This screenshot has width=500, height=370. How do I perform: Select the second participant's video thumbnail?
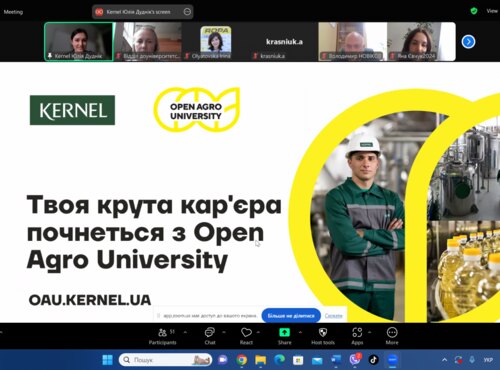point(148,42)
